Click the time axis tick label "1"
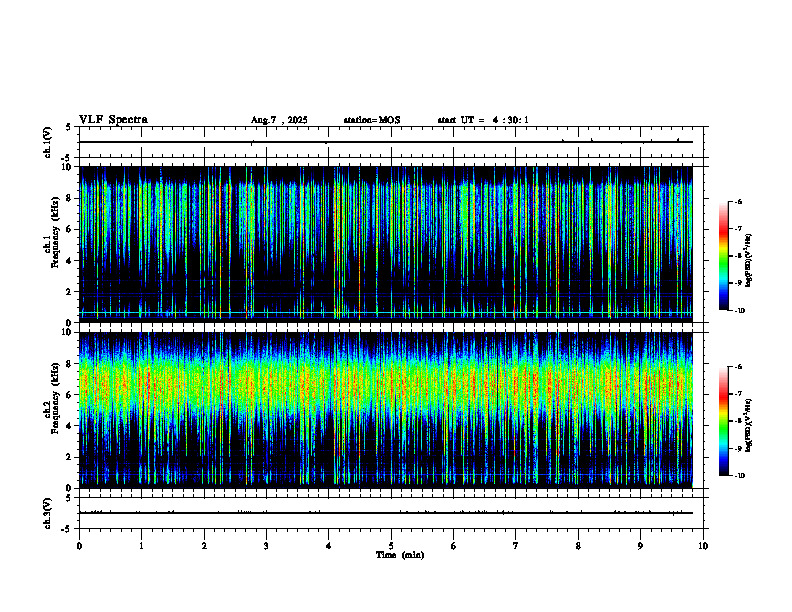This screenshot has height=612, width=792. (x=141, y=546)
